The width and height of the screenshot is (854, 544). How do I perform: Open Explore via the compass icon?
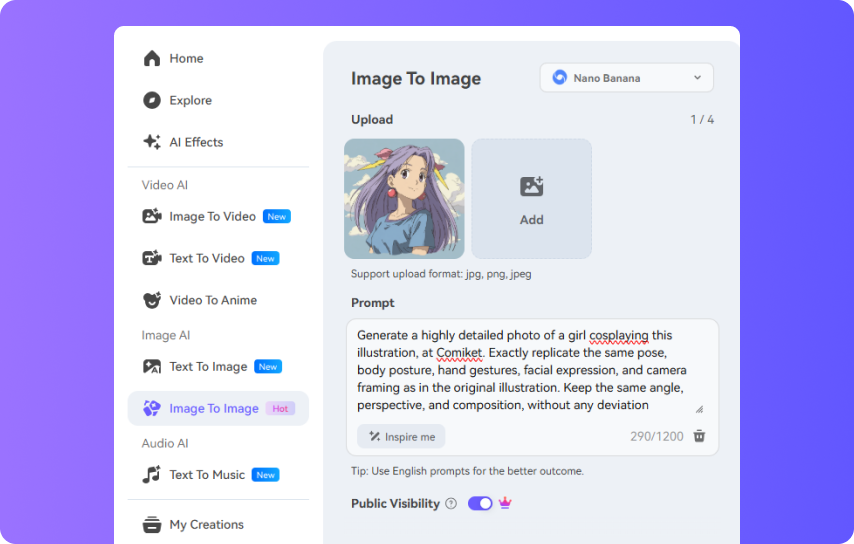(152, 100)
